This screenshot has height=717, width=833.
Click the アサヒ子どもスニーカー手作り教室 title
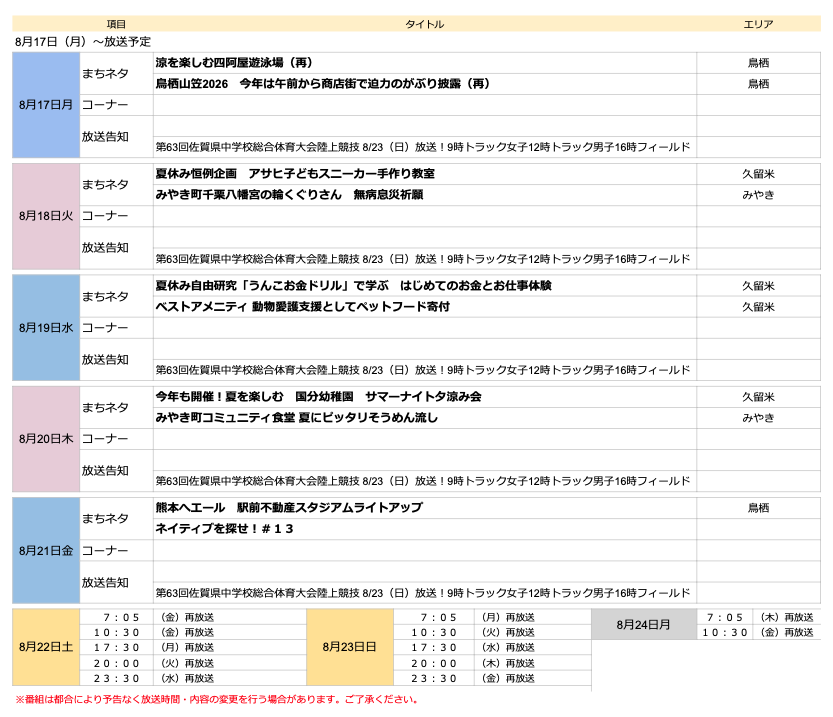click(295, 174)
